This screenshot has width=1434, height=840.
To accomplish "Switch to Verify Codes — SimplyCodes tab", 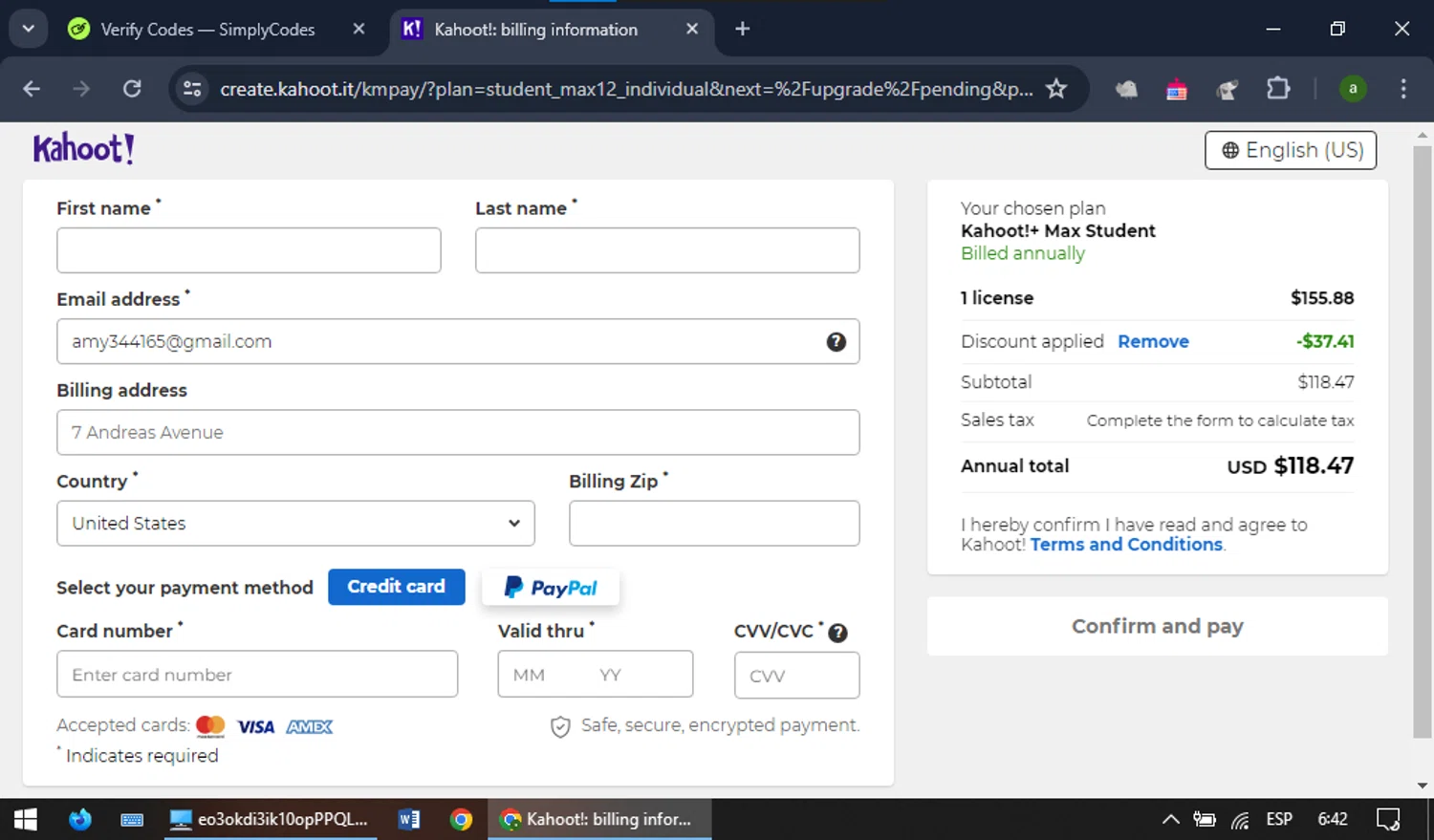I will coord(207,30).
